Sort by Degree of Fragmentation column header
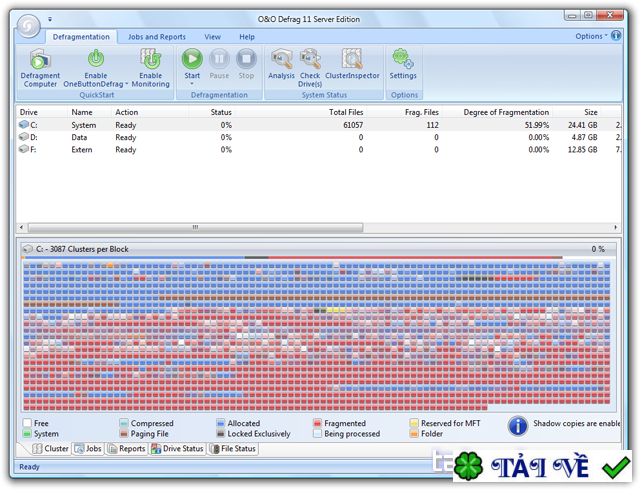The image size is (640, 490). pyautogui.click(x=506, y=112)
